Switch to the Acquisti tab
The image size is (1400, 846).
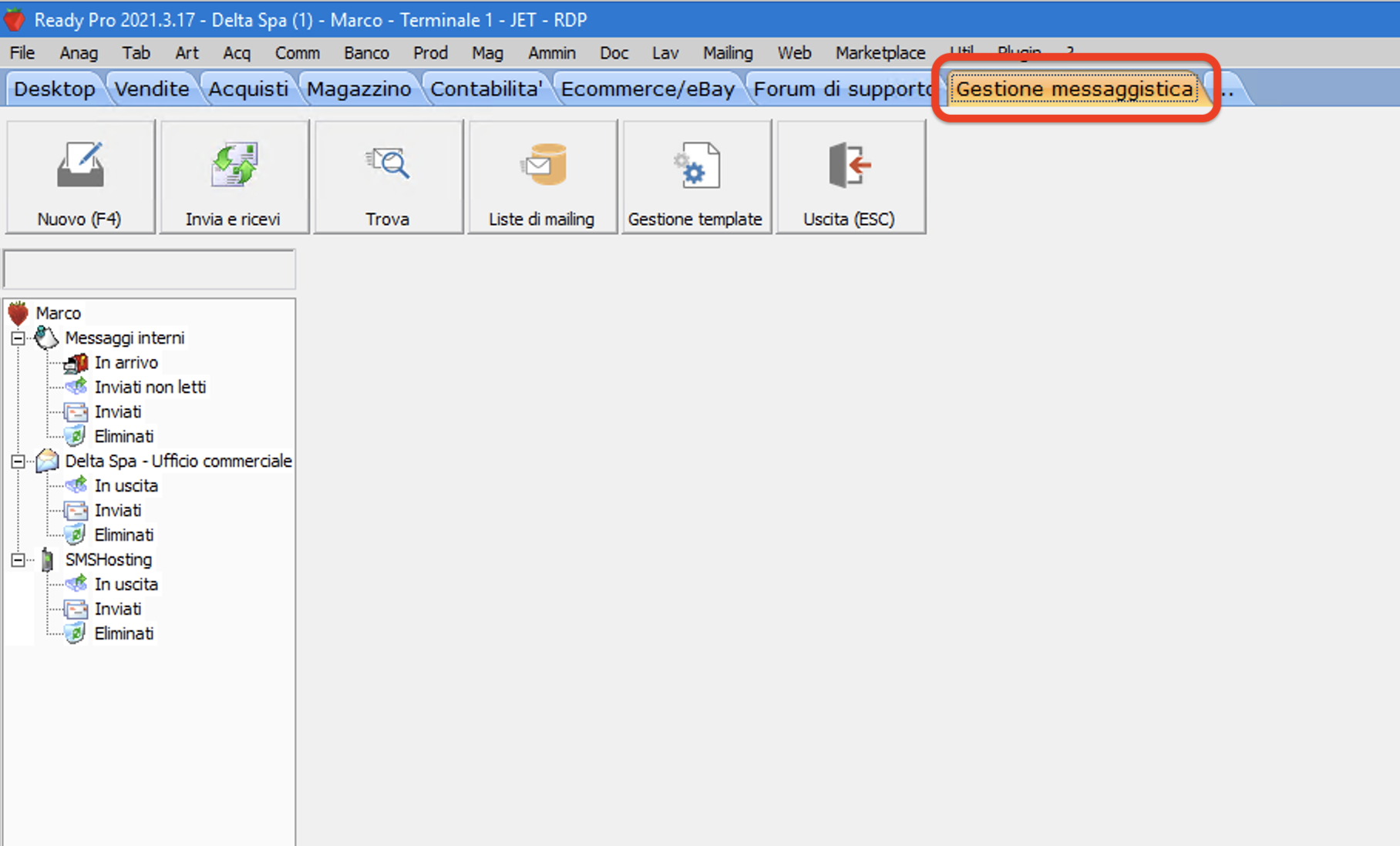[248, 89]
